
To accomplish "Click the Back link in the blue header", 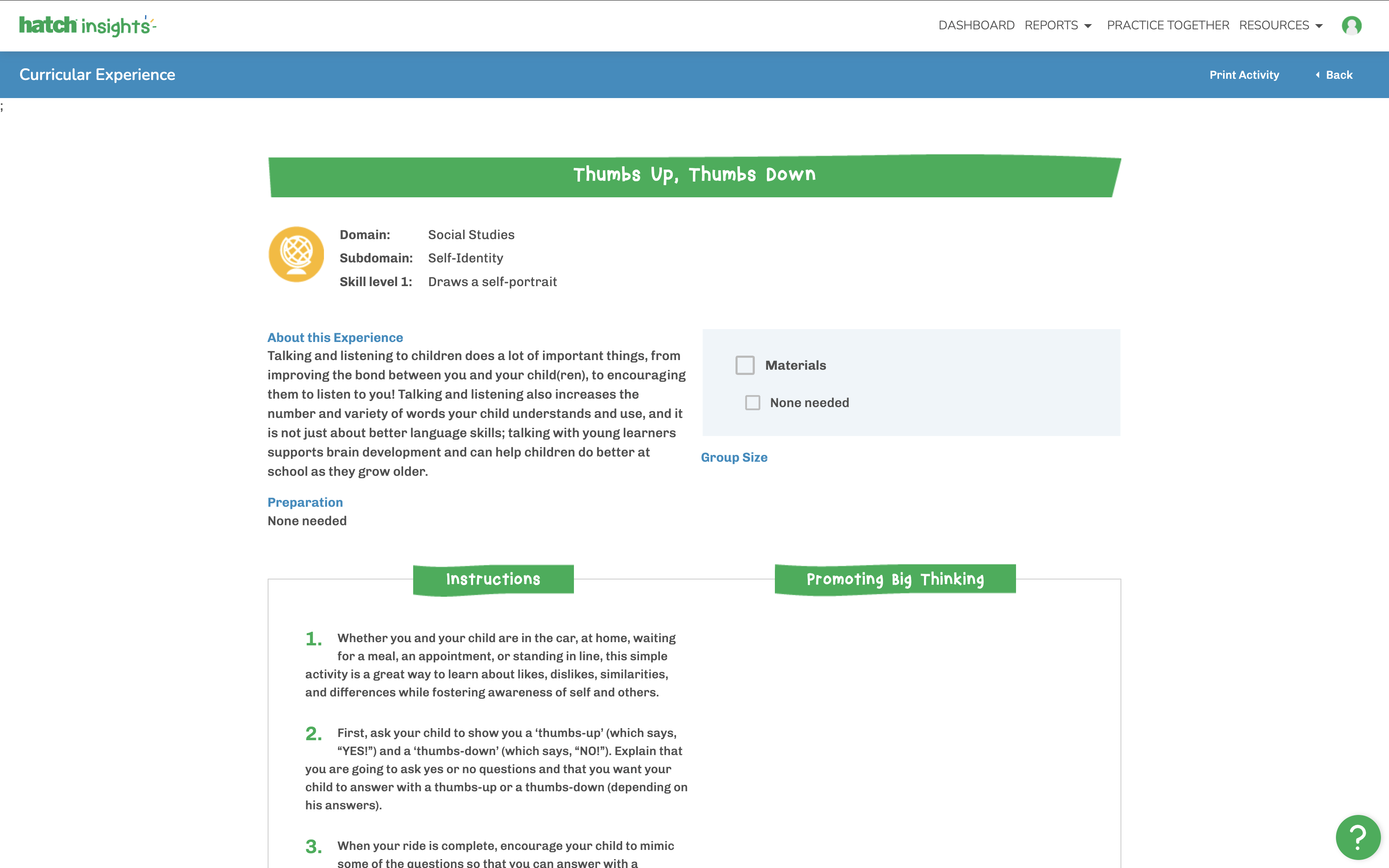I will [x=1333, y=75].
